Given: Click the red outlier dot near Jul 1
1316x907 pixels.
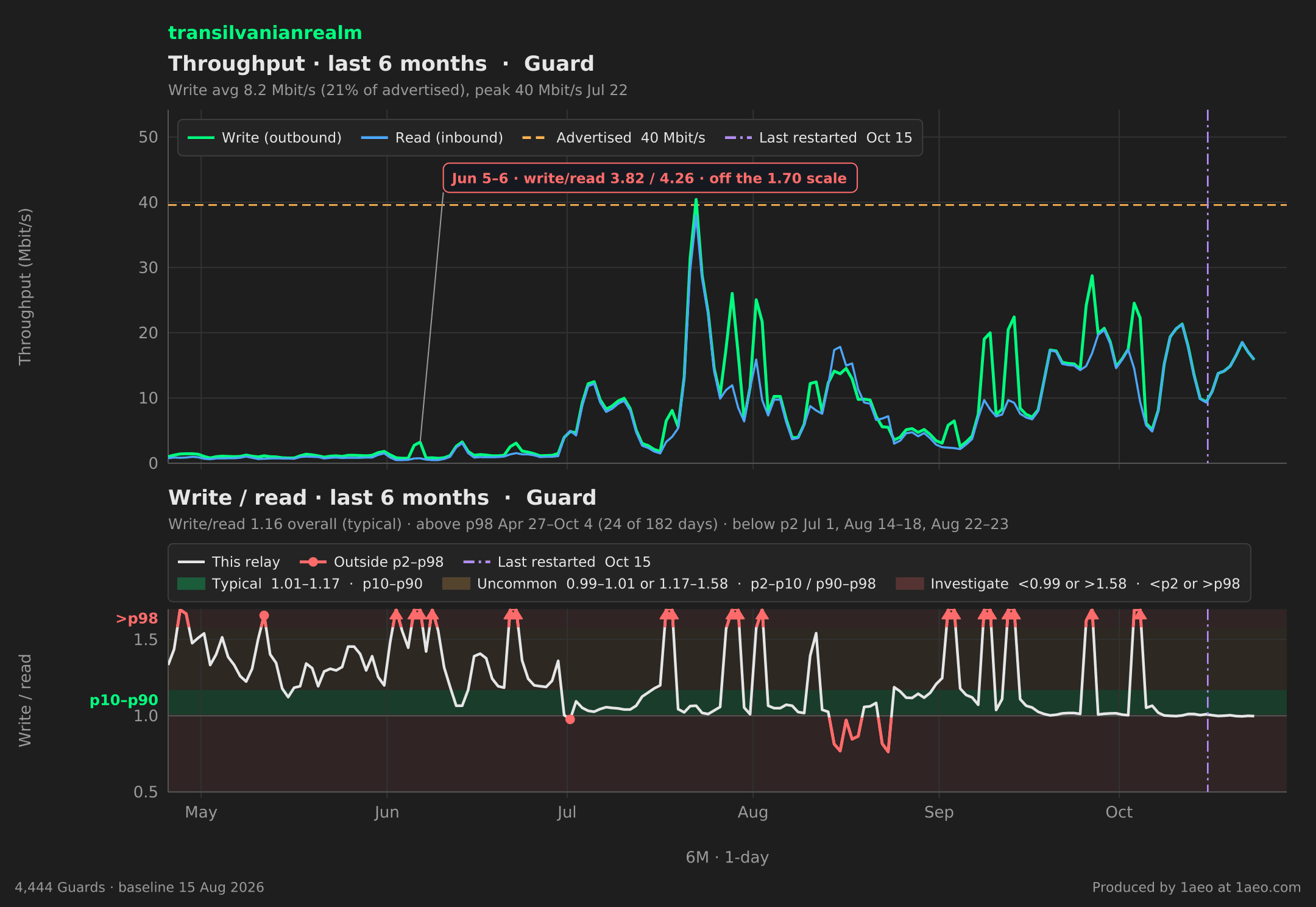Looking at the screenshot, I should (x=570, y=719).
